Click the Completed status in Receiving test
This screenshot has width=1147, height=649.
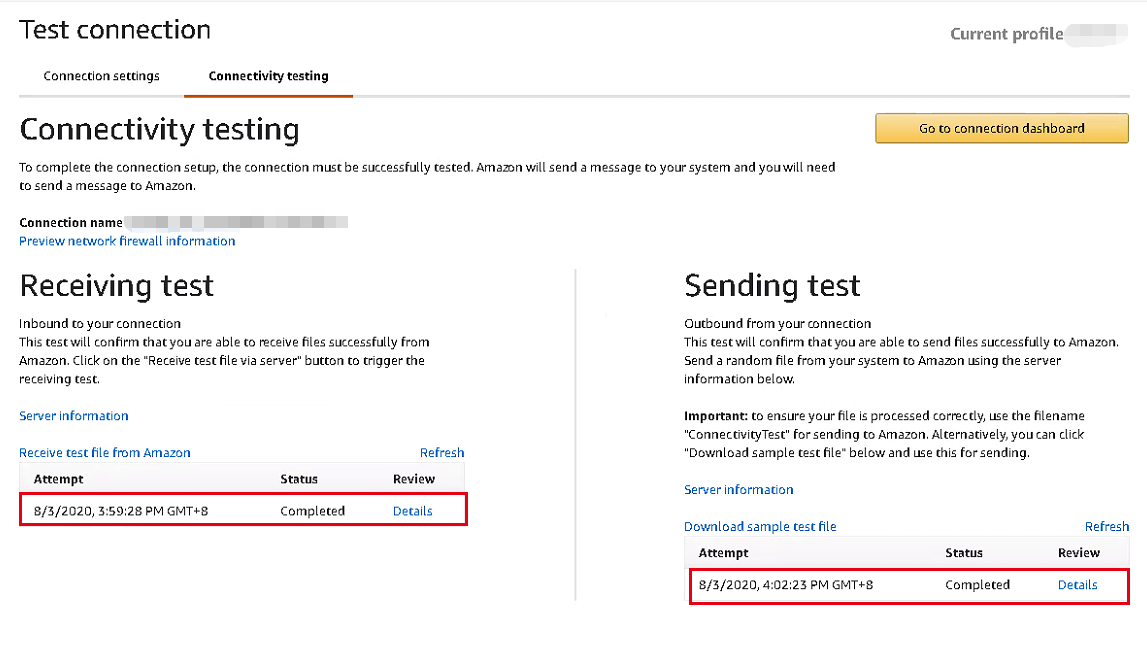[x=312, y=511]
